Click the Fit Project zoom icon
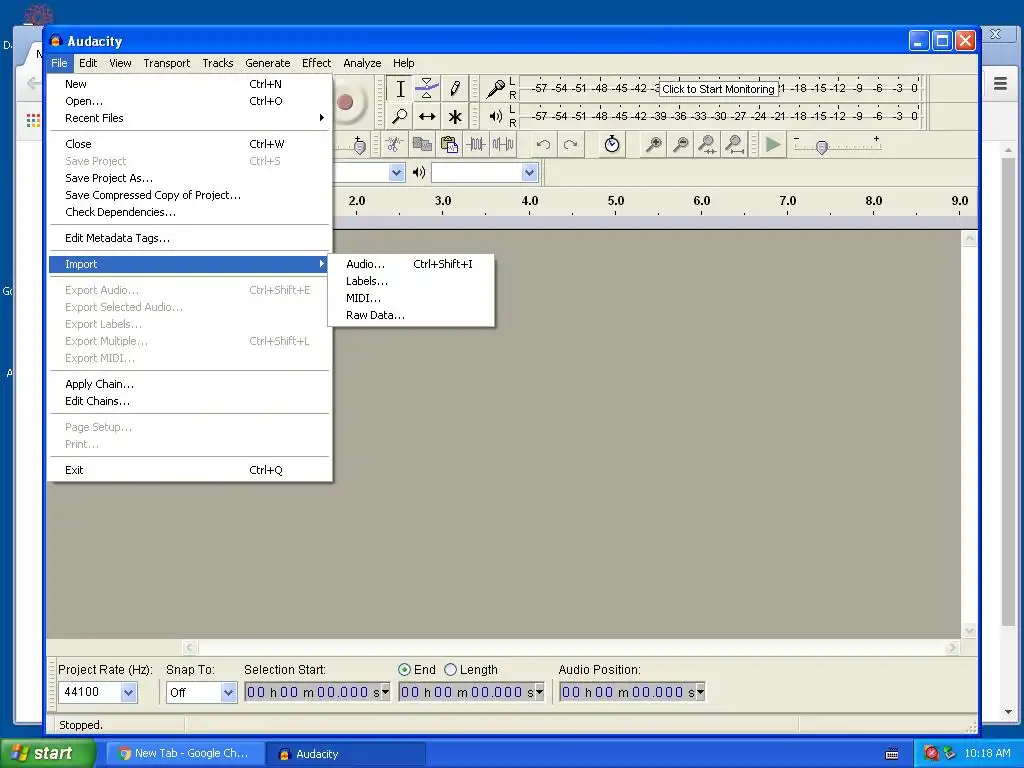The image size is (1024, 768). click(x=735, y=144)
